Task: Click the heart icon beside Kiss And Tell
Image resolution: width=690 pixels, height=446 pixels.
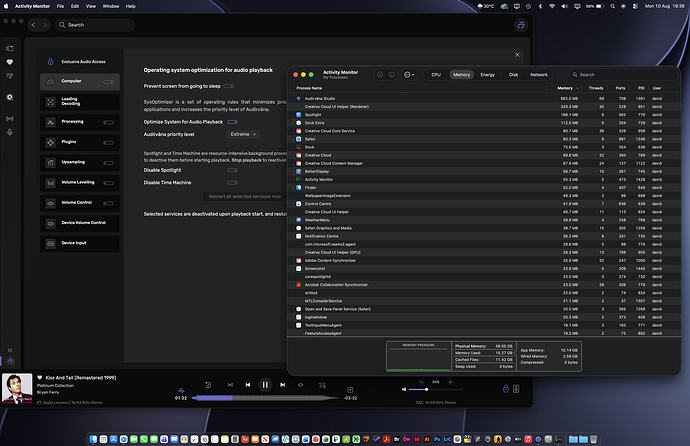Action: (x=40, y=378)
